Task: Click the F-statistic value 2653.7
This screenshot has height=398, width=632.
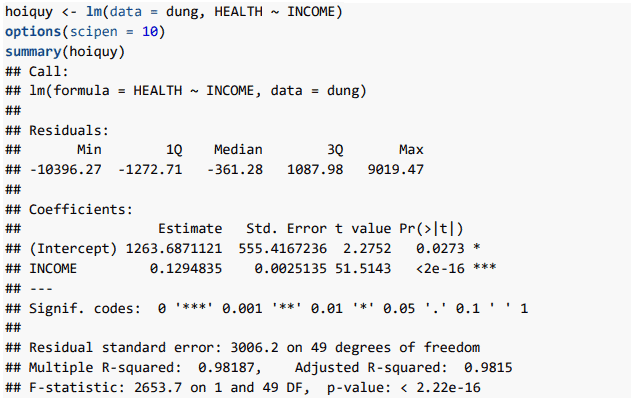Action: (158, 387)
